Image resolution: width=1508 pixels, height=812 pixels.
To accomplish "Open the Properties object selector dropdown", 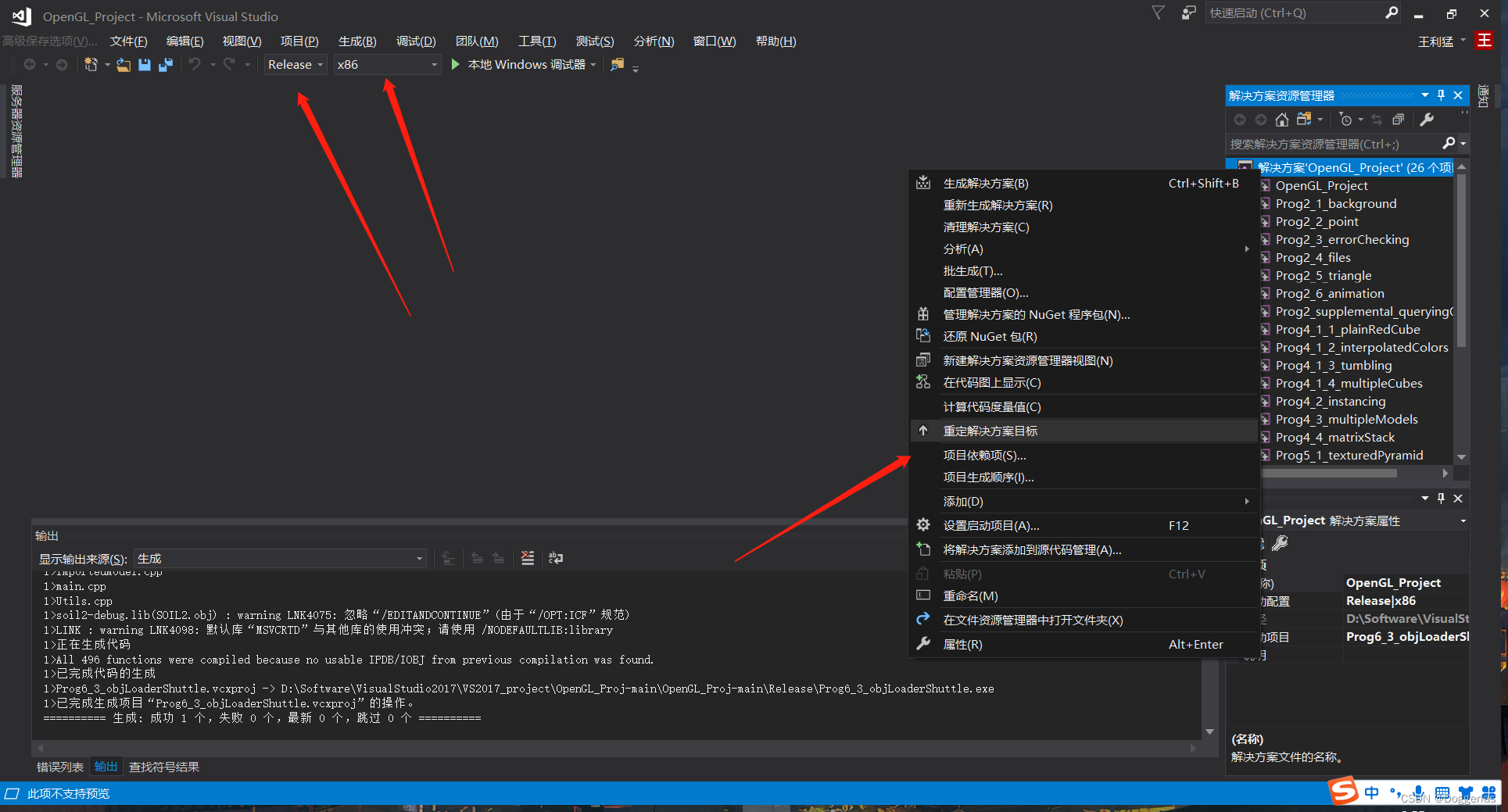I will point(1463,520).
